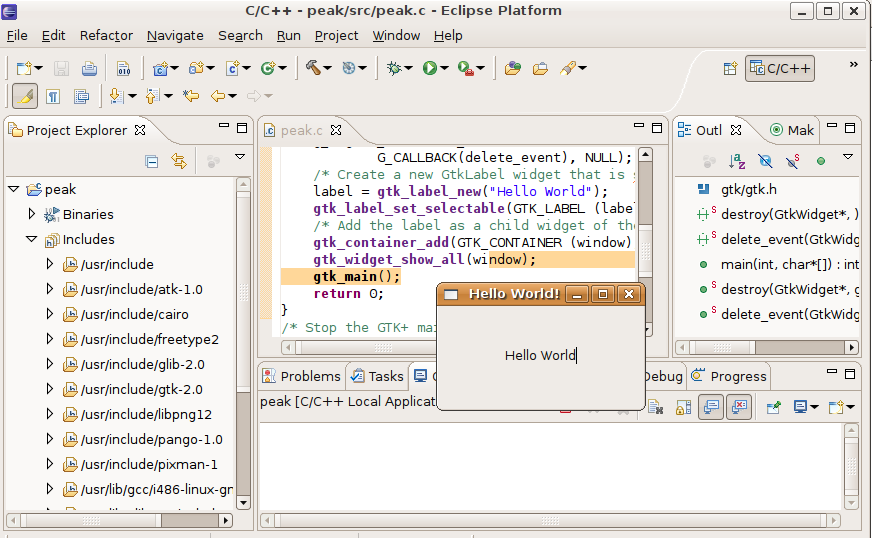Collapse the Includes tree node
The height and width of the screenshot is (538, 872).
(32, 239)
